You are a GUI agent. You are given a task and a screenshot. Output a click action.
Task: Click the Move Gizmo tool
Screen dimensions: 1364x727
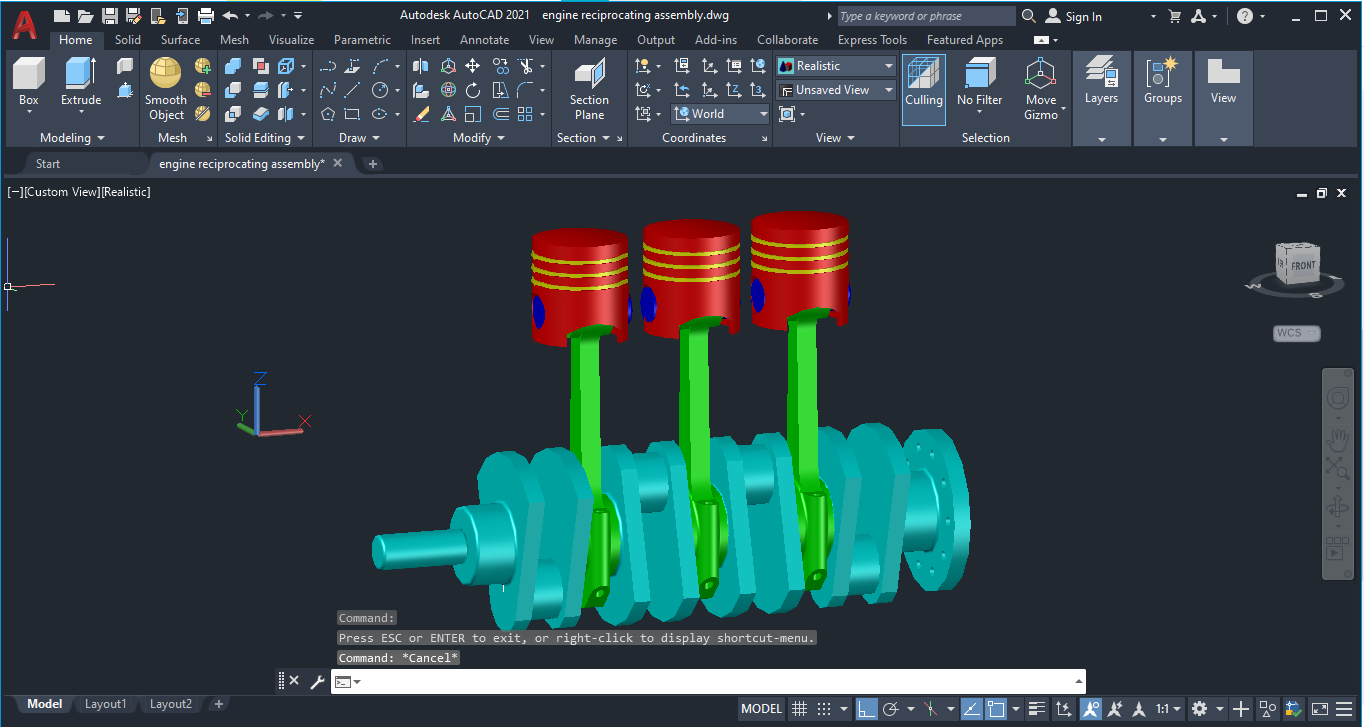click(x=1041, y=89)
